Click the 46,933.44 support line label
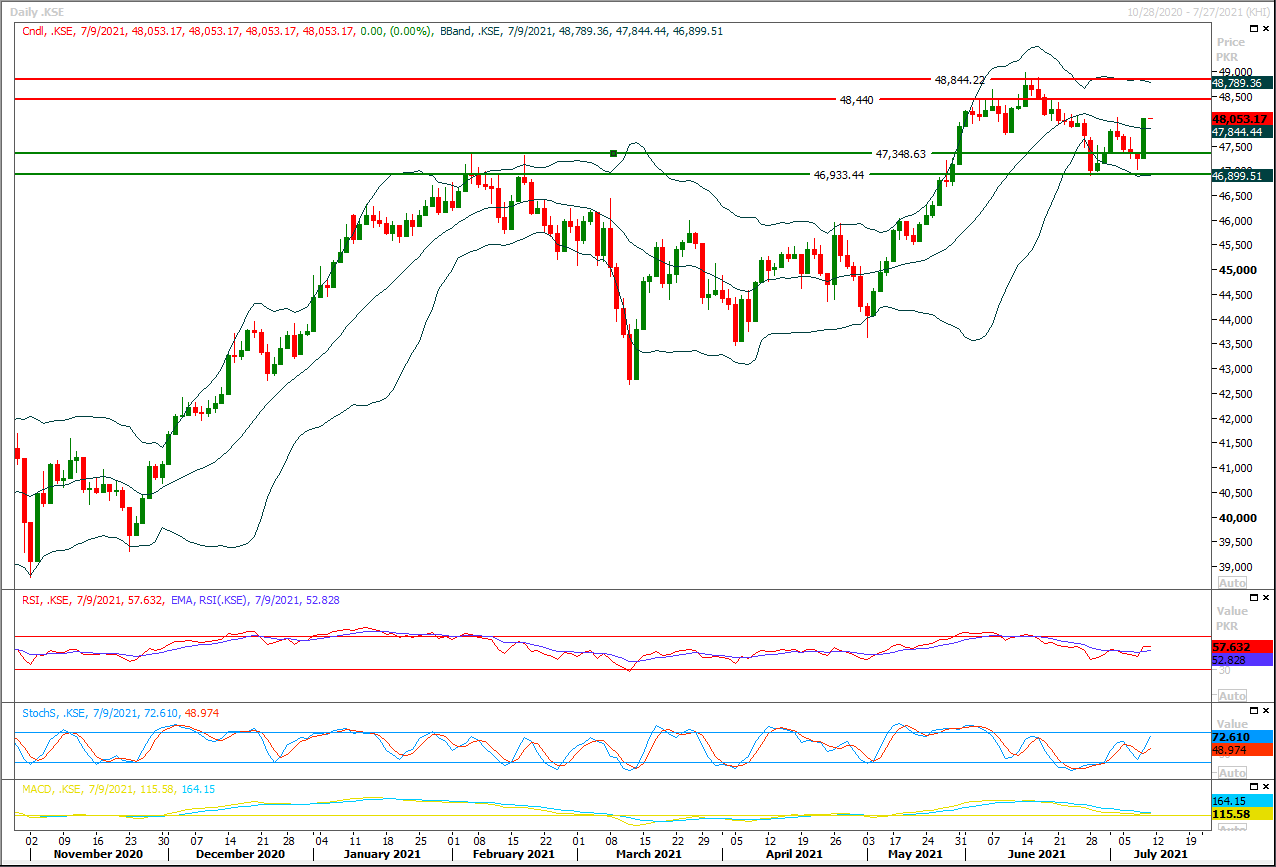The width and height of the screenshot is (1276, 867). pyautogui.click(x=839, y=174)
